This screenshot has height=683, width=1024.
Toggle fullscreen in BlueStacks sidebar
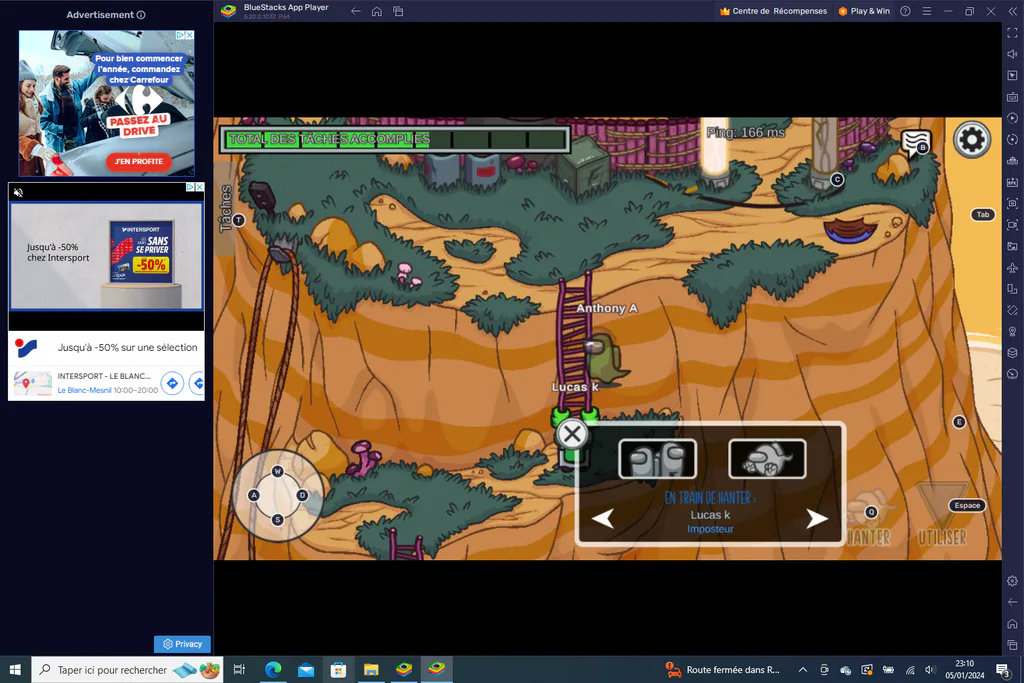pos(1012,33)
